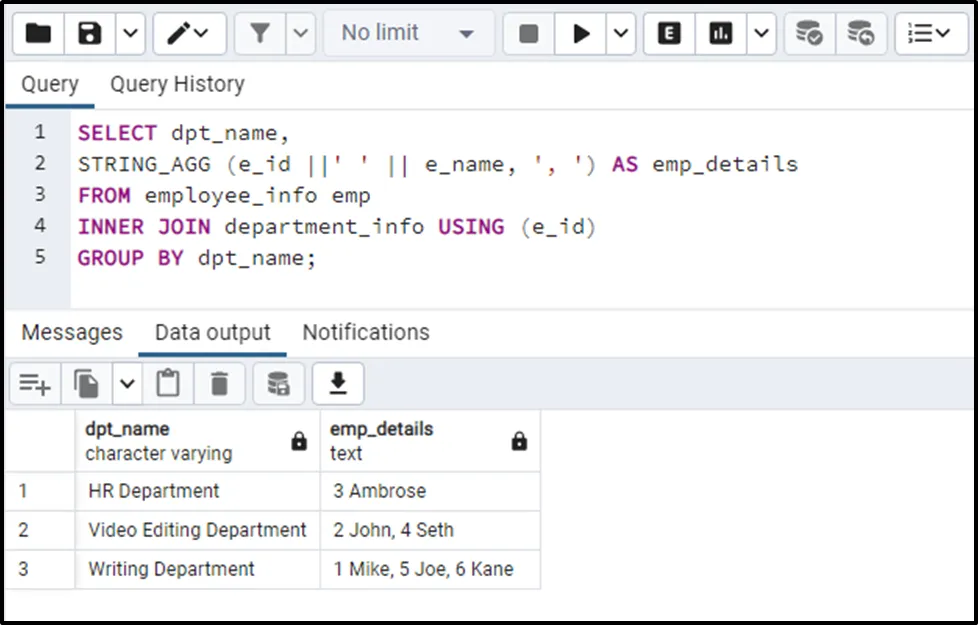Rollback the transaction
Viewport: 978px width, 625px height.
[x=861, y=33]
